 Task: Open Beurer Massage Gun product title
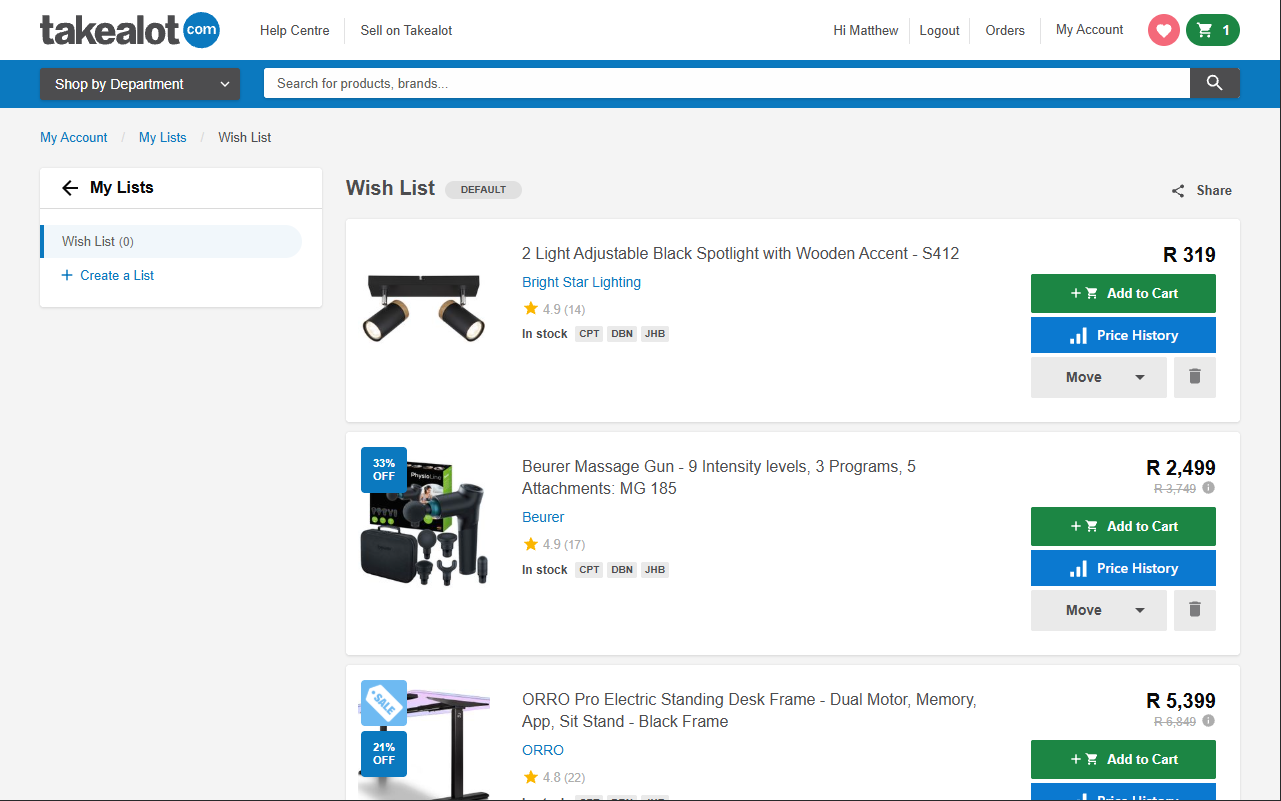coord(719,477)
